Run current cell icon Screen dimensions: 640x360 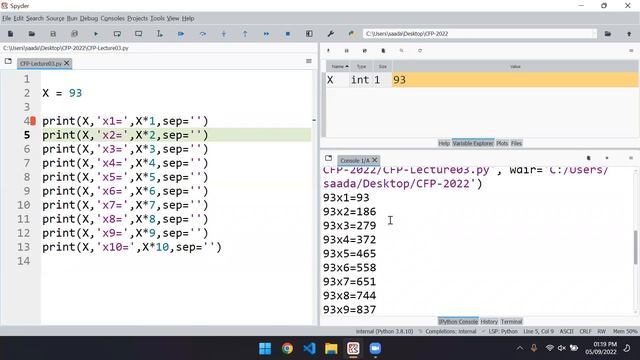tap(117, 34)
